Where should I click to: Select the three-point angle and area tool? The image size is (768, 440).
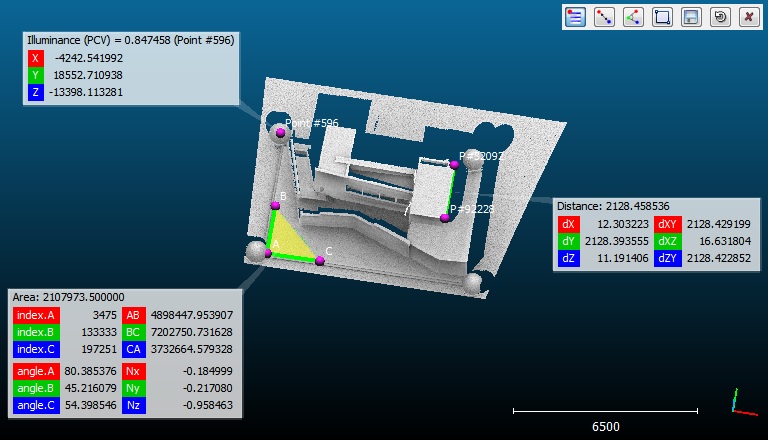coord(633,17)
